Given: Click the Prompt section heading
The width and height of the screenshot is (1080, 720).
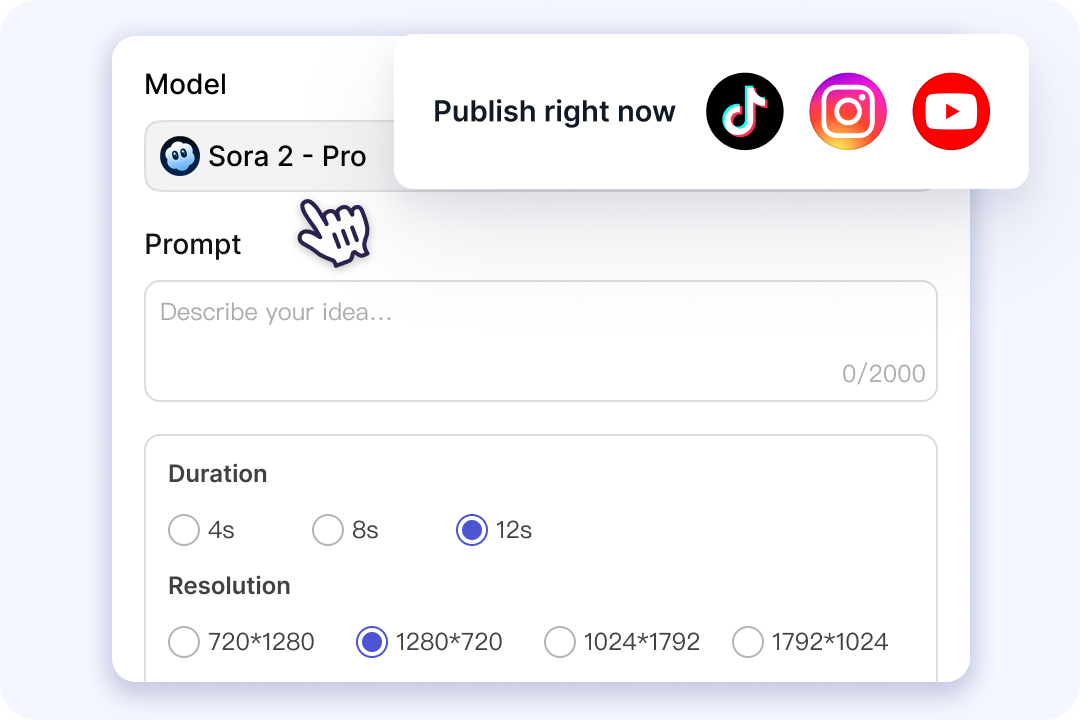Looking at the screenshot, I should click(x=192, y=244).
